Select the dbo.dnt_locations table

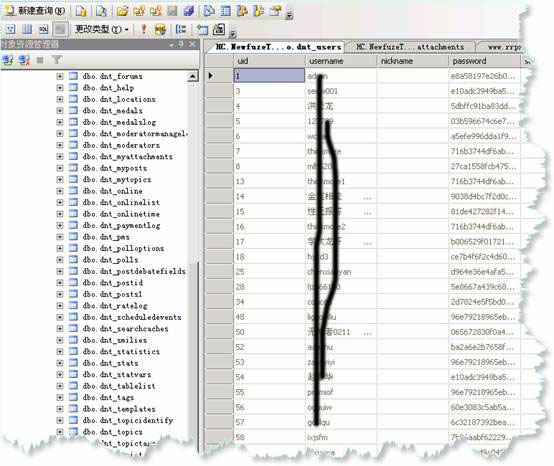[119, 99]
